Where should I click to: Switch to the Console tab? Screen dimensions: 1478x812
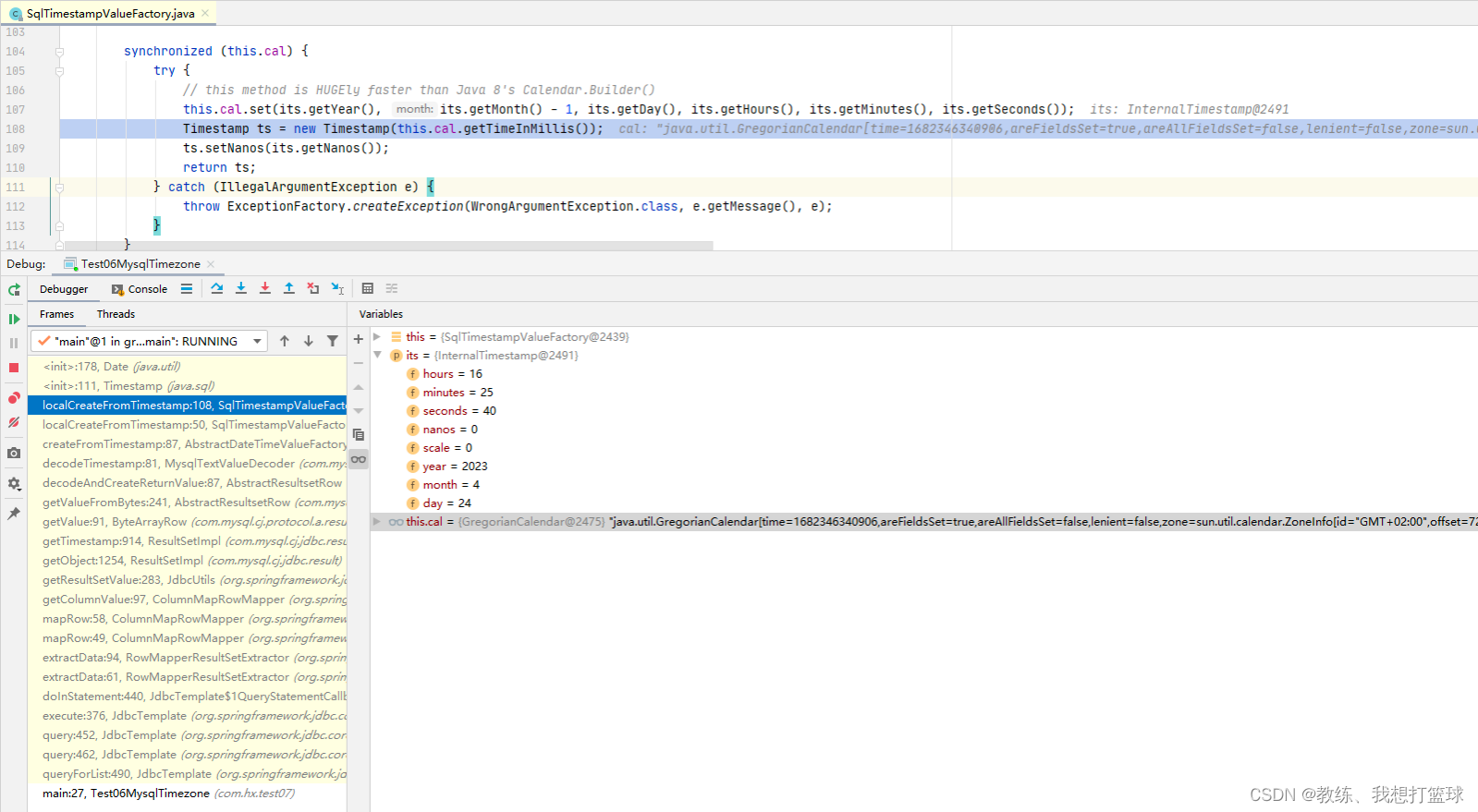[140, 289]
